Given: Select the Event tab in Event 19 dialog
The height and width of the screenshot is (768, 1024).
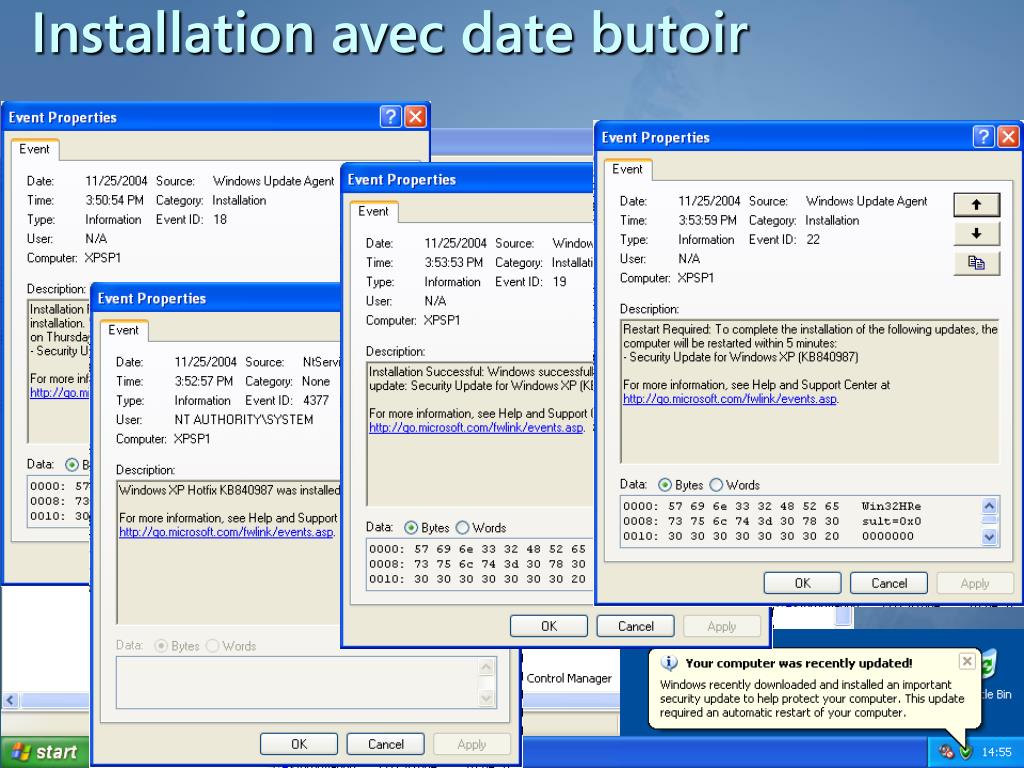Looking at the screenshot, I should (x=373, y=212).
